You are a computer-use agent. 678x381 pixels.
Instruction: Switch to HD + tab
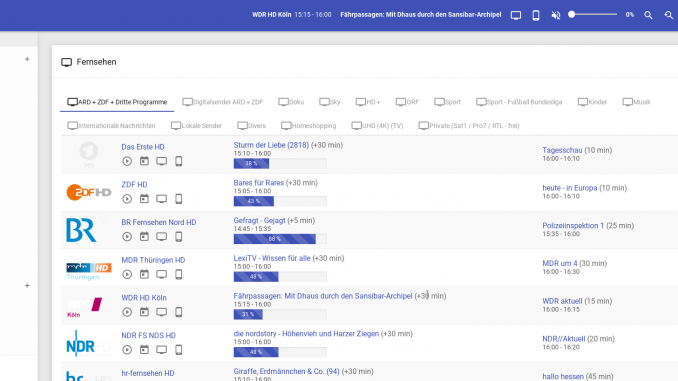[368, 102]
